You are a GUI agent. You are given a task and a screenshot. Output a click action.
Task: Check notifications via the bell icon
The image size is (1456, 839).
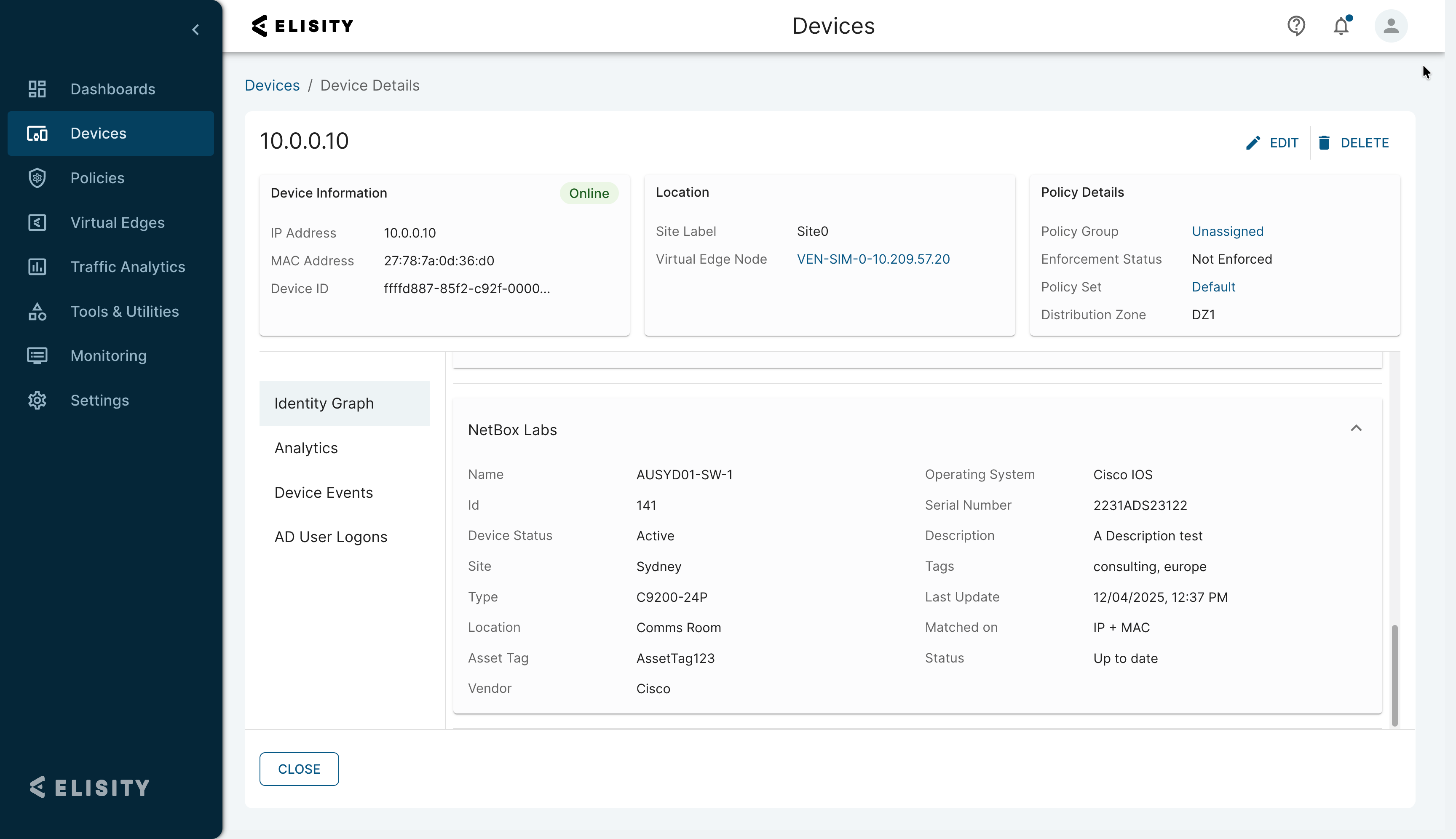pos(1341,25)
